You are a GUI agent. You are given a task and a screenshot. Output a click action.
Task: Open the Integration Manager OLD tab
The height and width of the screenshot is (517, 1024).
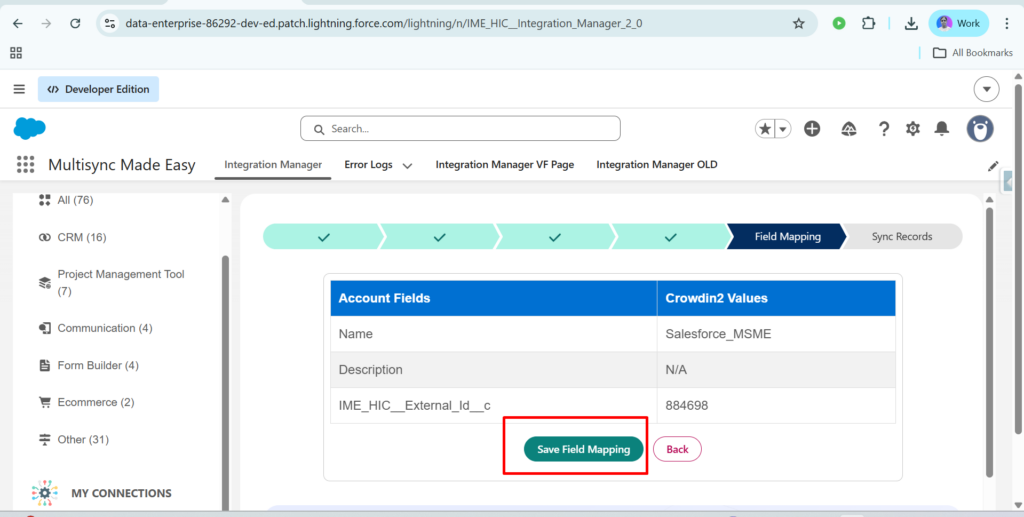pos(656,164)
